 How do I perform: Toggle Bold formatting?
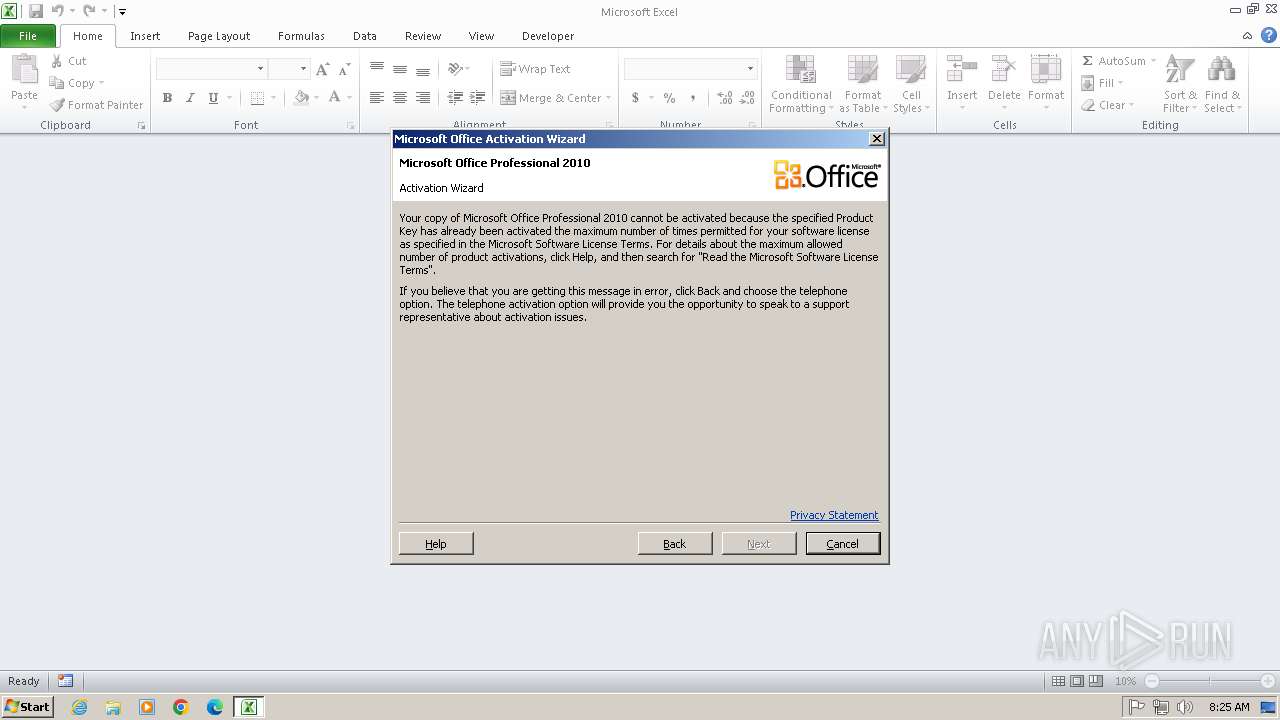pyautogui.click(x=167, y=98)
